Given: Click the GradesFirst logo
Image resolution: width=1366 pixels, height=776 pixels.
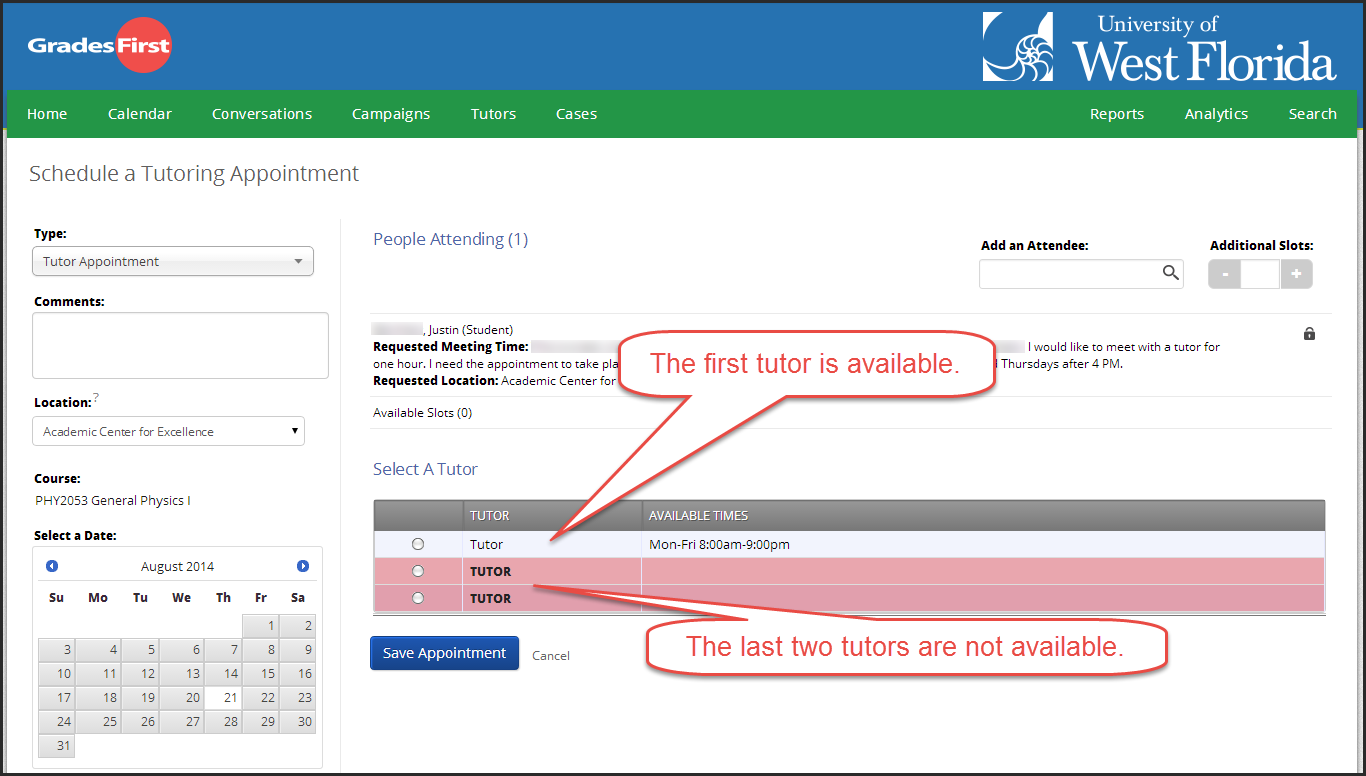Looking at the screenshot, I should point(99,45).
